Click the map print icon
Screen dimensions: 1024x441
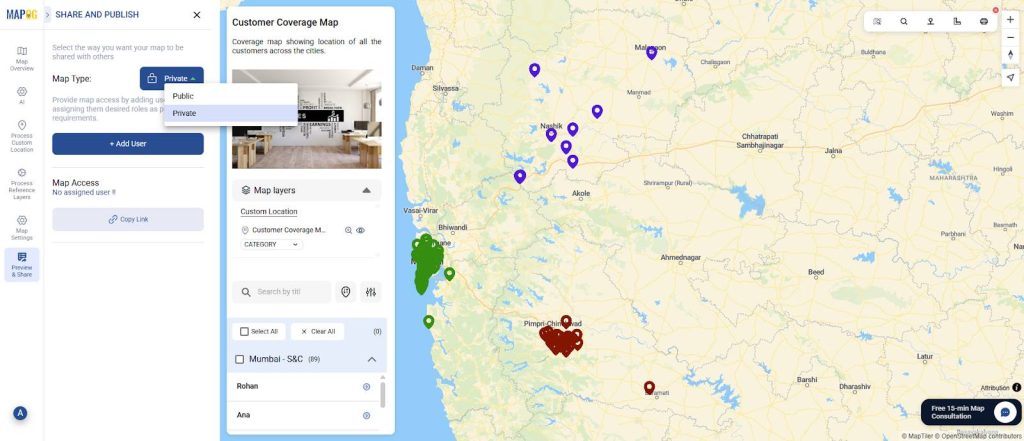984,21
